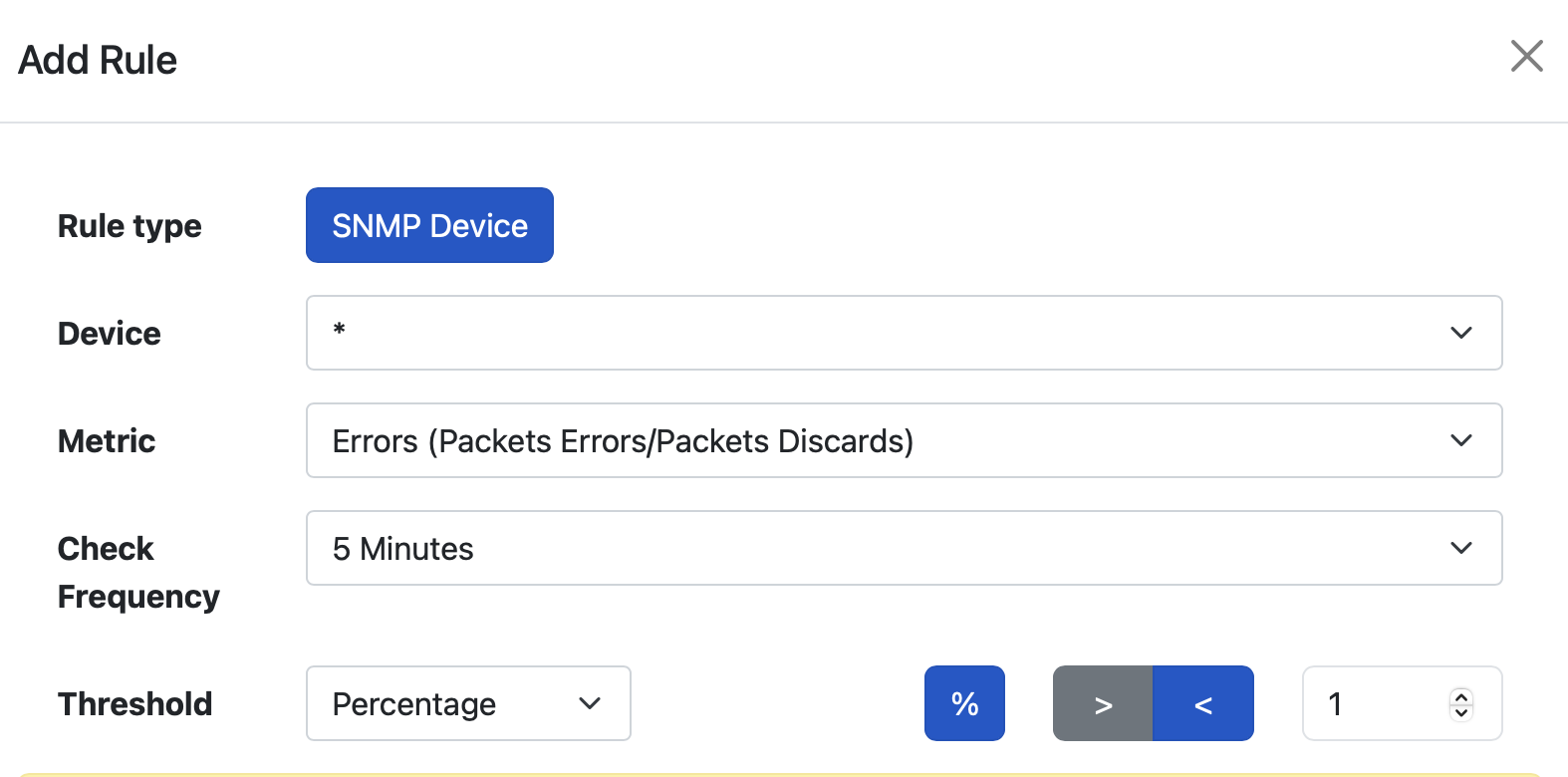This screenshot has height=777, width=1568.
Task: Increment the threshold value with the up stepper
Action: point(1460,696)
